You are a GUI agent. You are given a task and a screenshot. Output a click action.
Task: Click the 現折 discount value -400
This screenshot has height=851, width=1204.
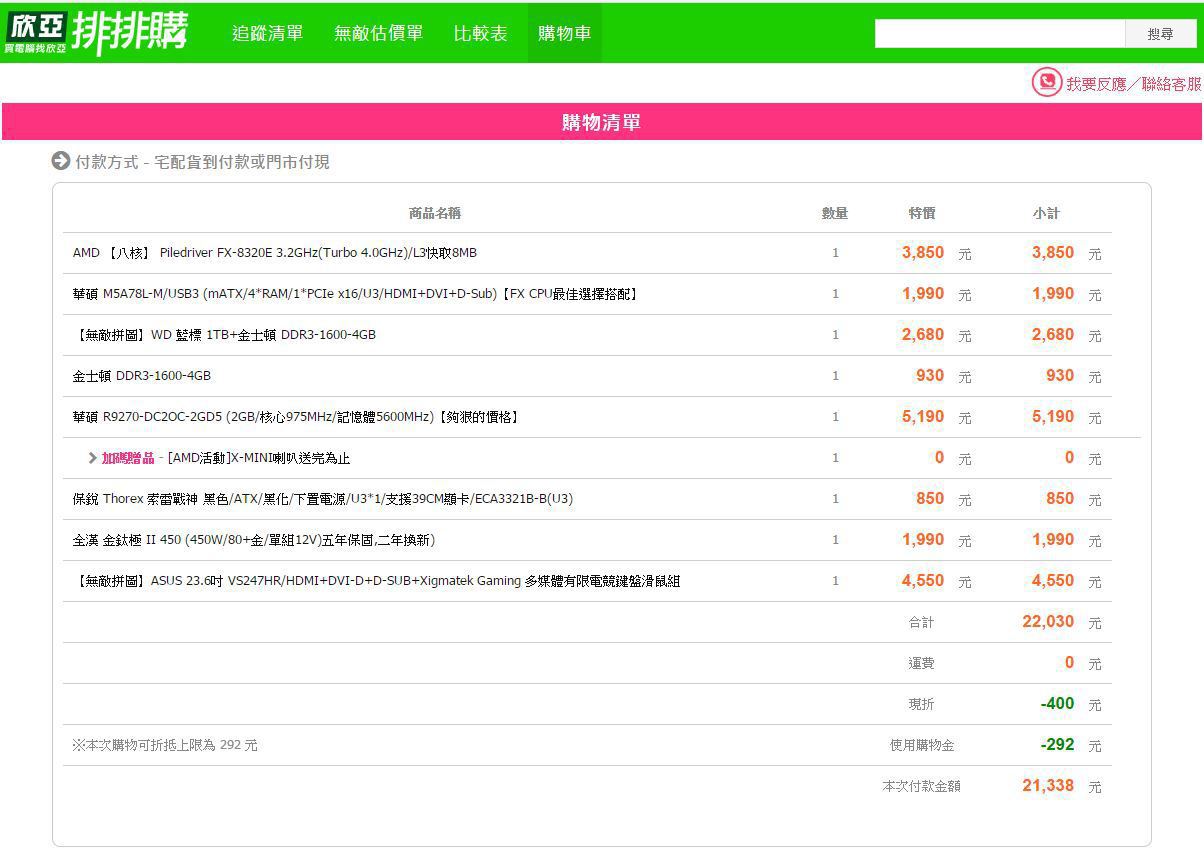(1057, 704)
